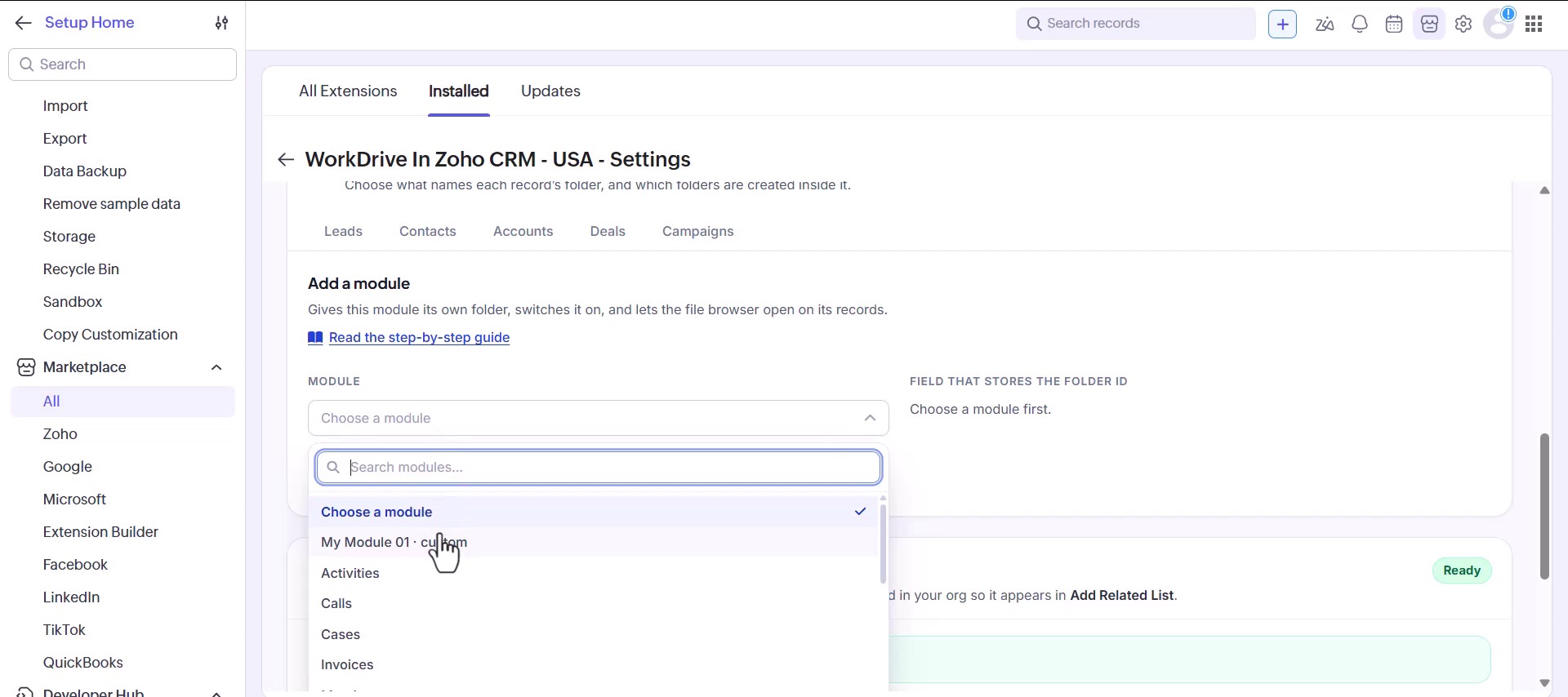Viewport: 1568px width, 697px height.
Task: Switch to the All Extensions tab
Action: 348,91
